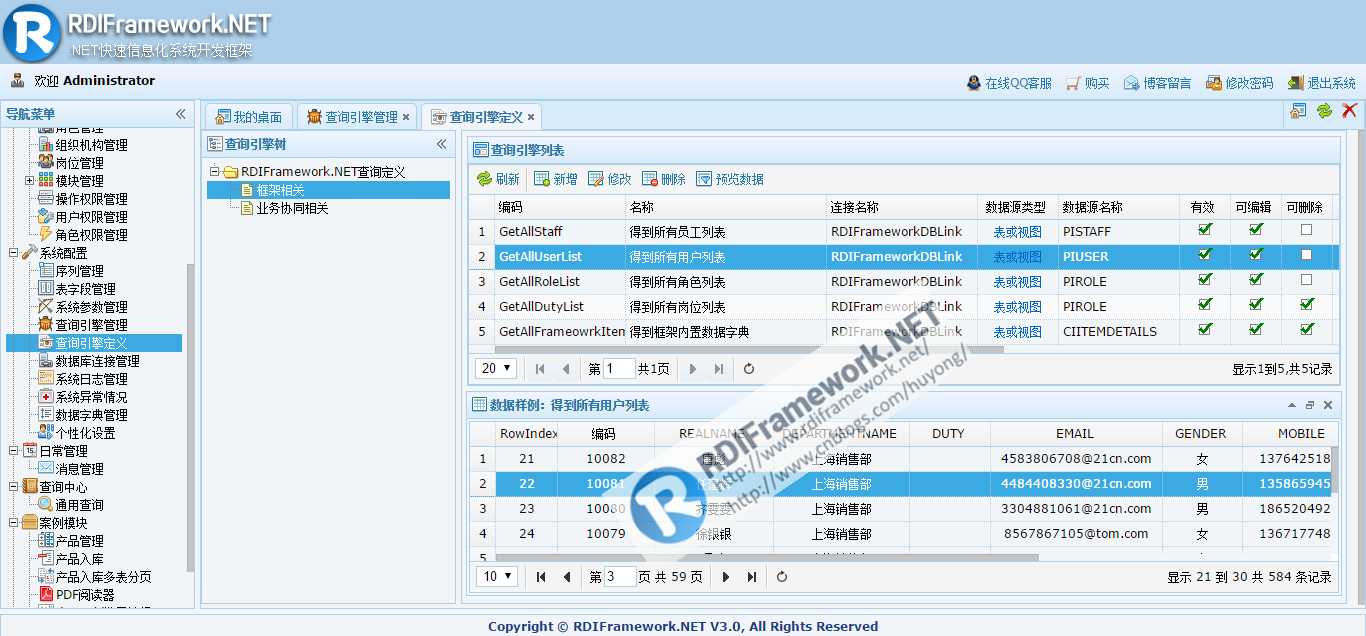Open page-size dropdown showing 20

[496, 368]
